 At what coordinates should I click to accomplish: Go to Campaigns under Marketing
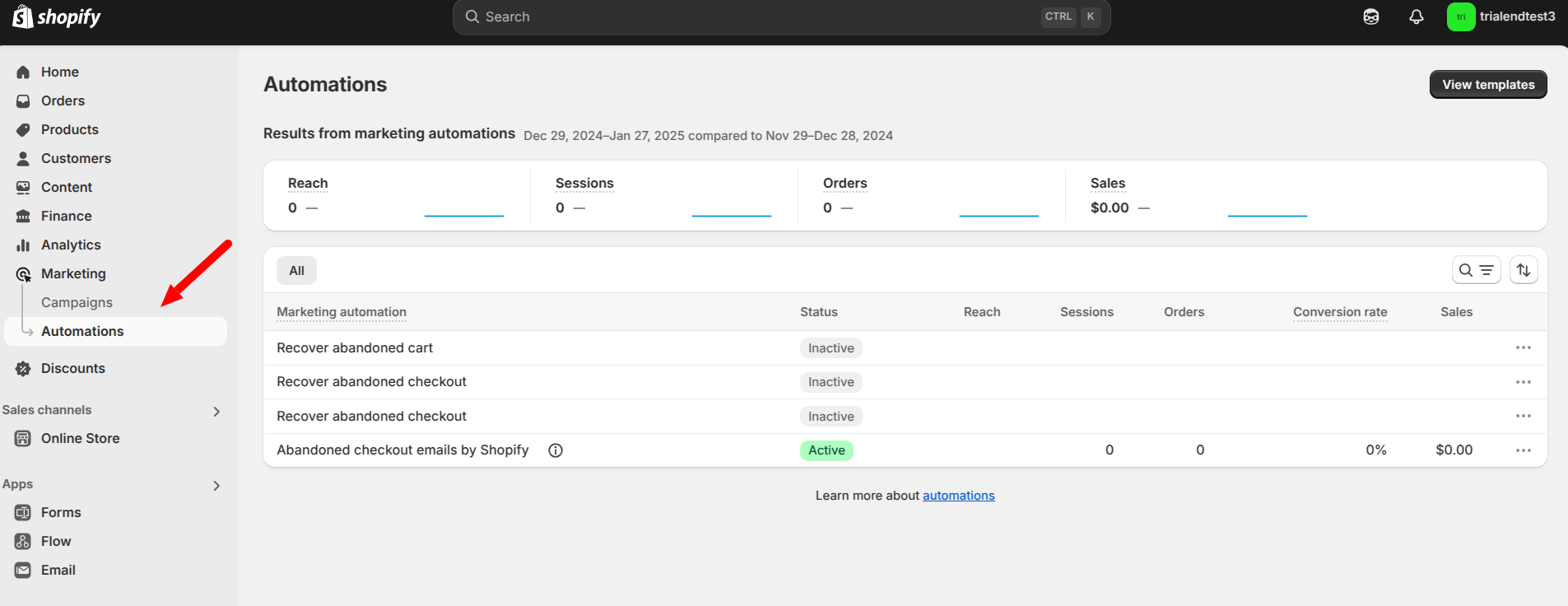click(x=77, y=302)
